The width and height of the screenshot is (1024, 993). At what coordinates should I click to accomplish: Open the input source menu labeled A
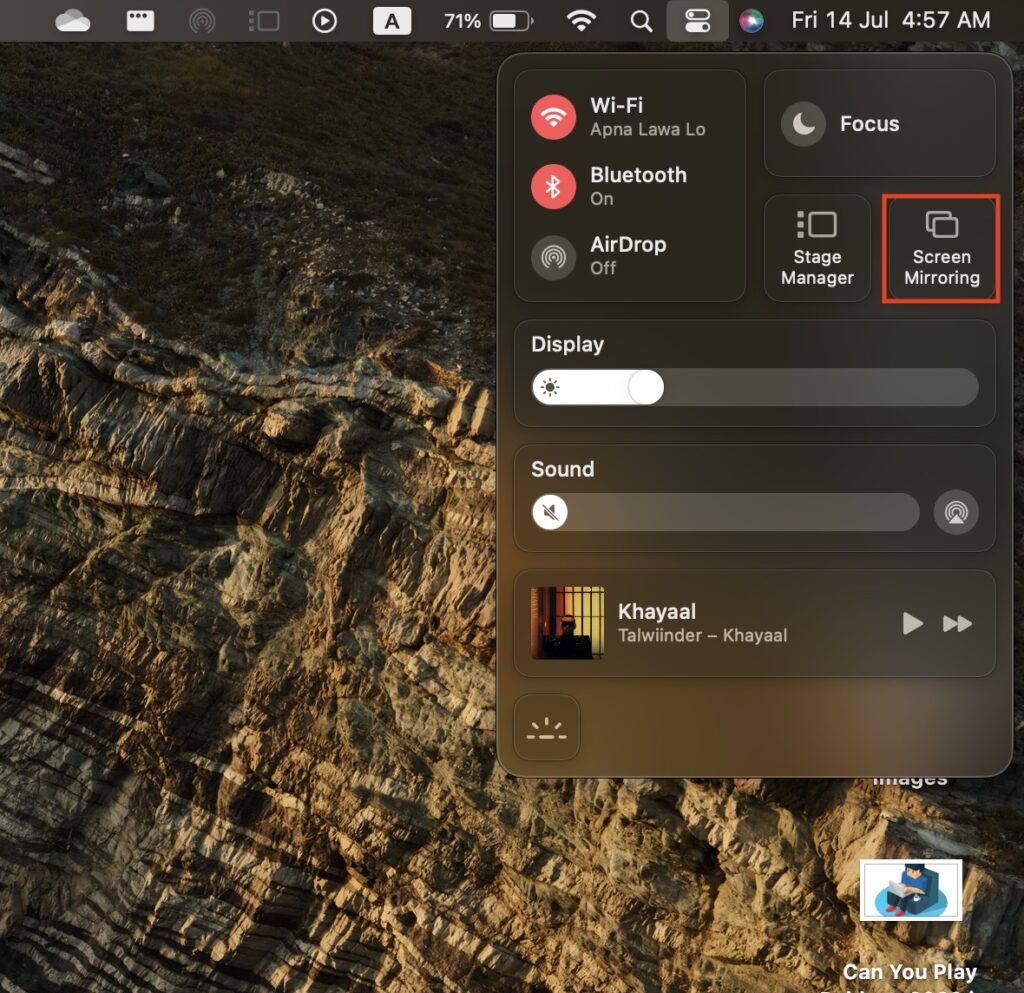pos(391,21)
